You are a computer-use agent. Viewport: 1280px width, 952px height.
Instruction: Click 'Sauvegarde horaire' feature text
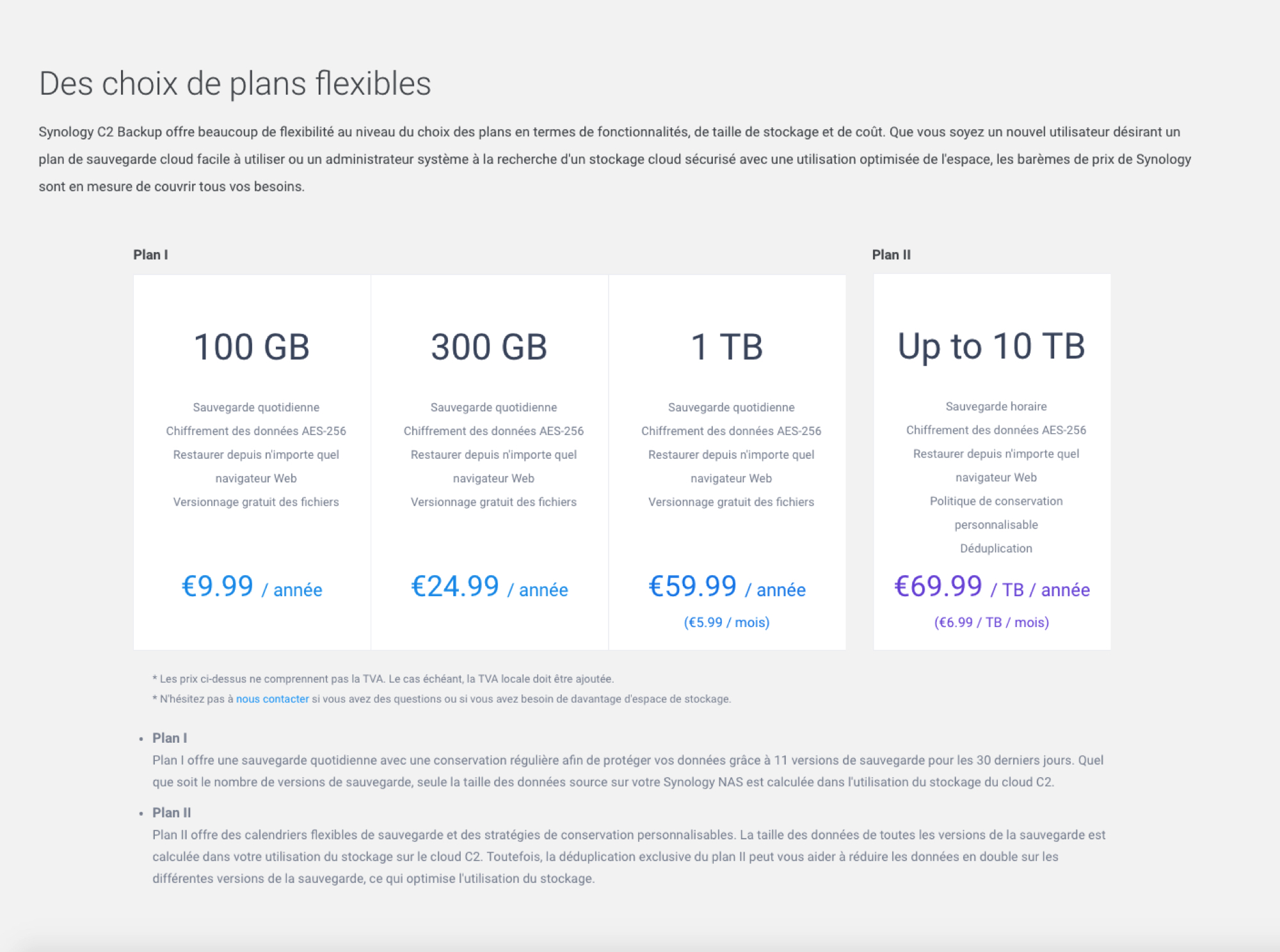pyautogui.click(x=996, y=406)
